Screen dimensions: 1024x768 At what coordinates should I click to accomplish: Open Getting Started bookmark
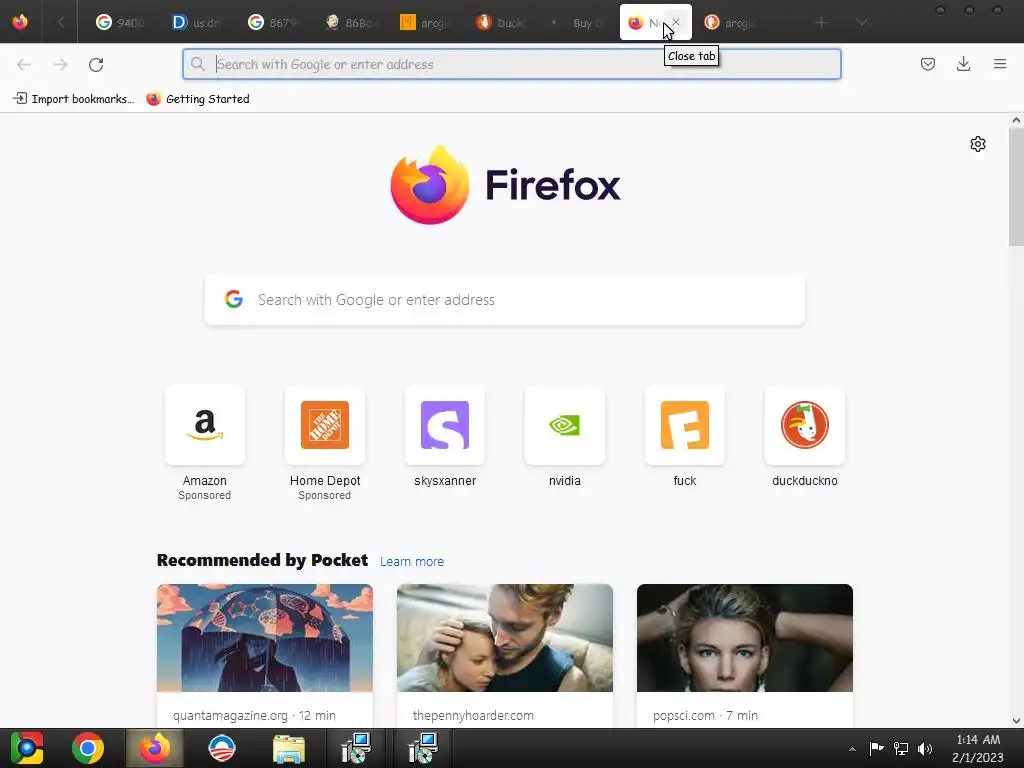click(198, 99)
